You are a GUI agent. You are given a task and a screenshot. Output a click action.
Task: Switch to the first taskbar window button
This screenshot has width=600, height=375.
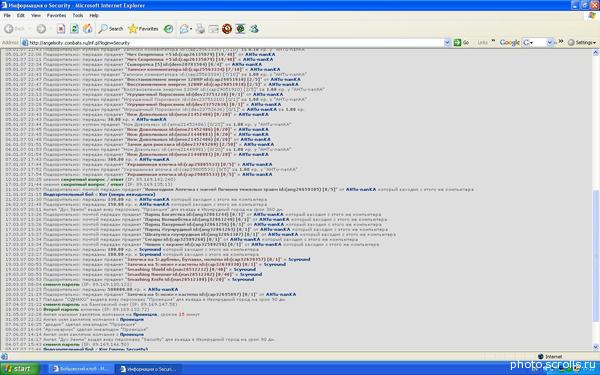pos(81,369)
